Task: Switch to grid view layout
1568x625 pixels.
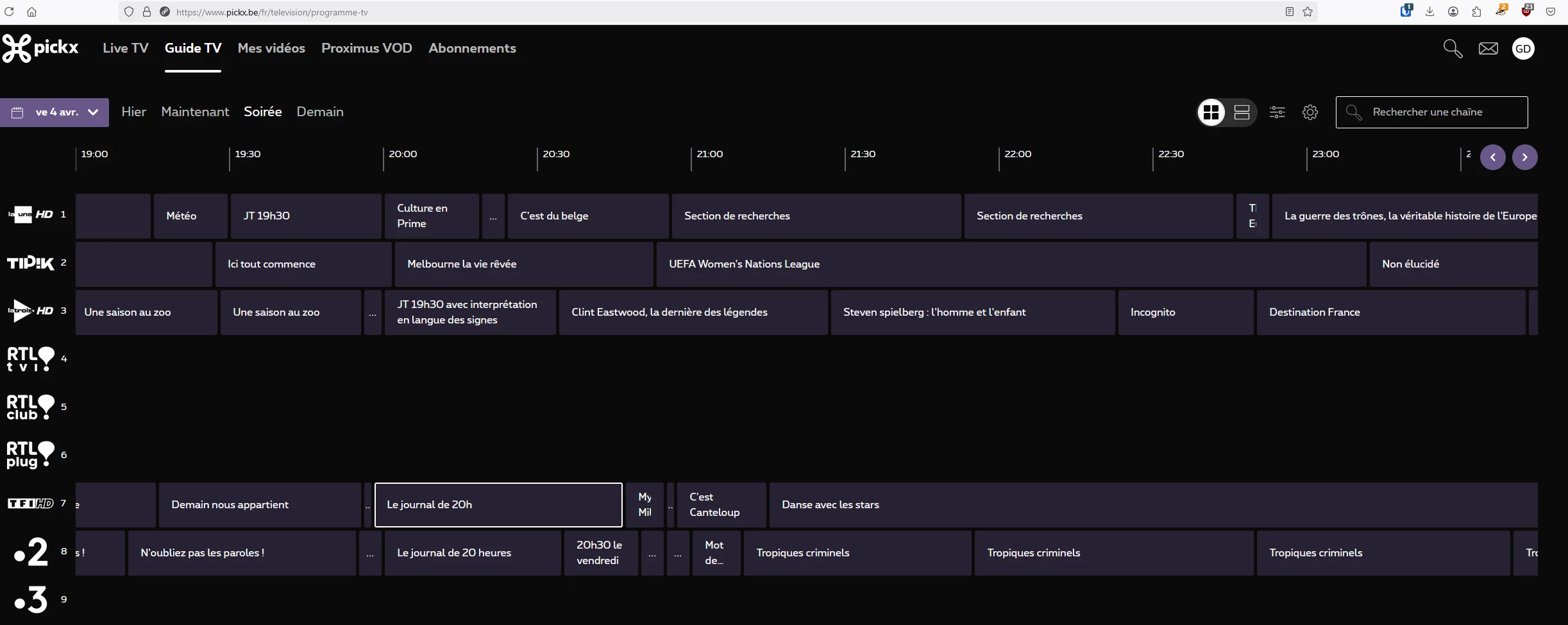Action: [x=1211, y=112]
